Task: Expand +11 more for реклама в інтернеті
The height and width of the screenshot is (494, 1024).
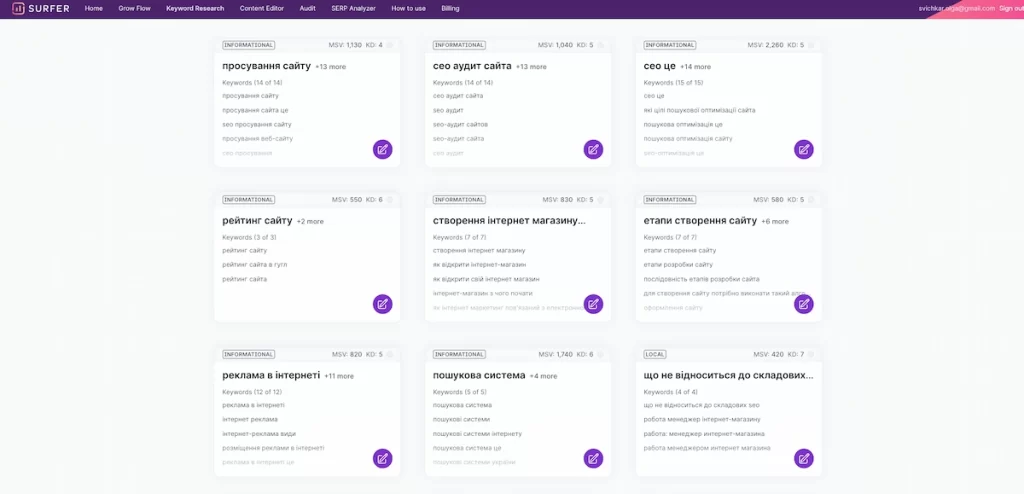Action: pyautogui.click(x=339, y=376)
